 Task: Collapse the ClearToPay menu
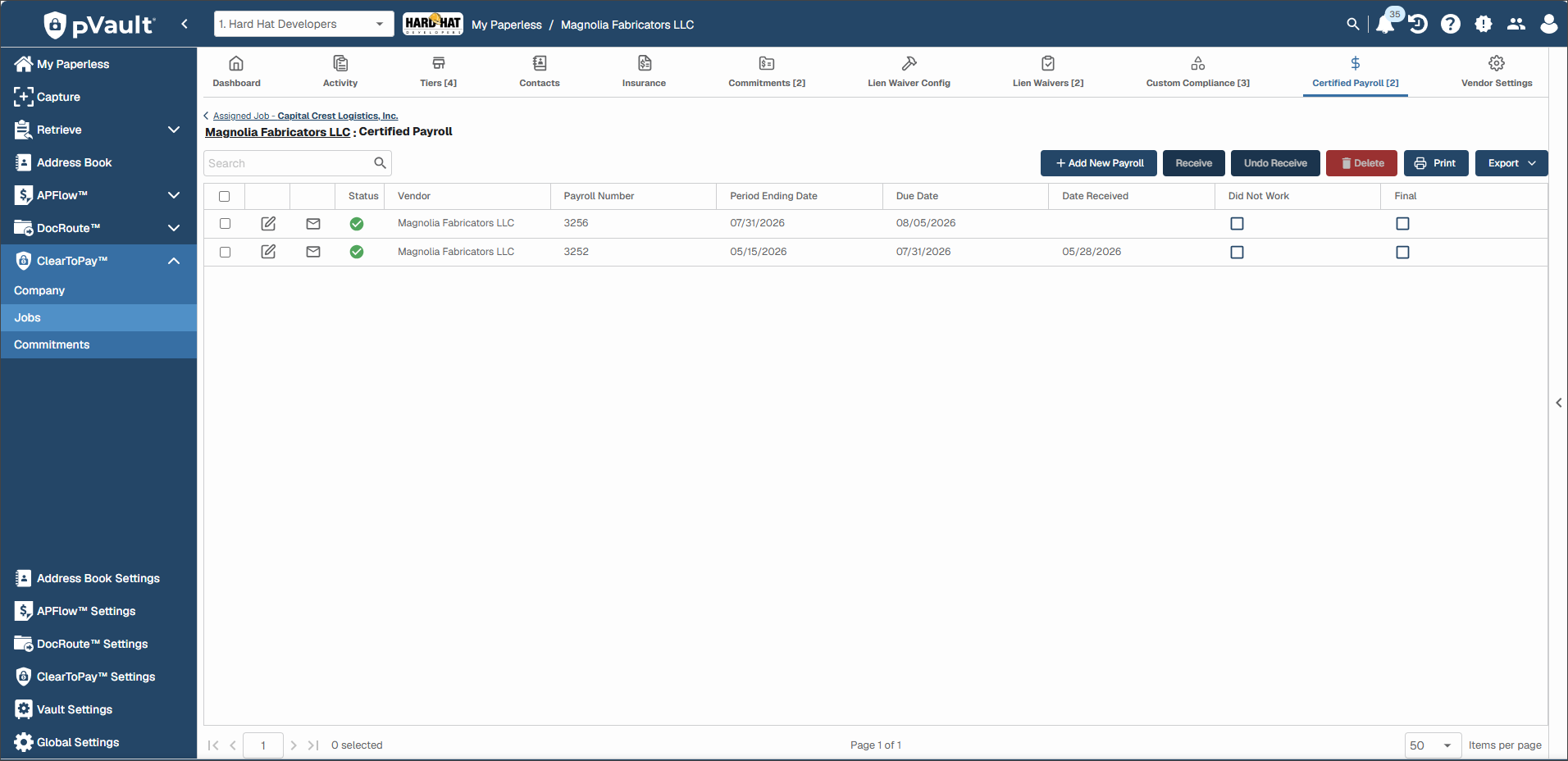(173, 261)
